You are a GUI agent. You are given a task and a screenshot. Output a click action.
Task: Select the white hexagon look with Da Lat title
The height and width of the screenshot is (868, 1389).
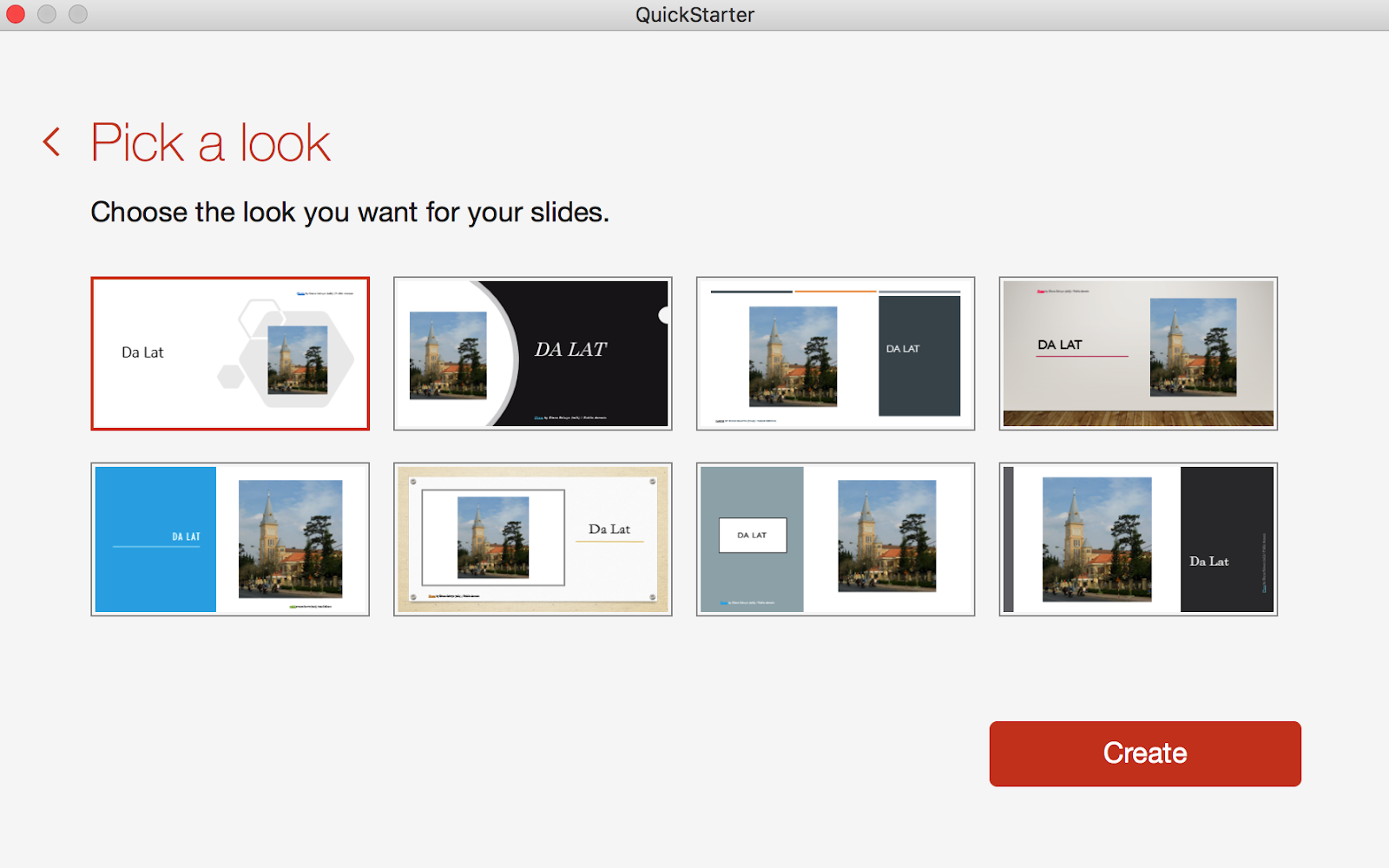pyautogui.click(x=230, y=353)
